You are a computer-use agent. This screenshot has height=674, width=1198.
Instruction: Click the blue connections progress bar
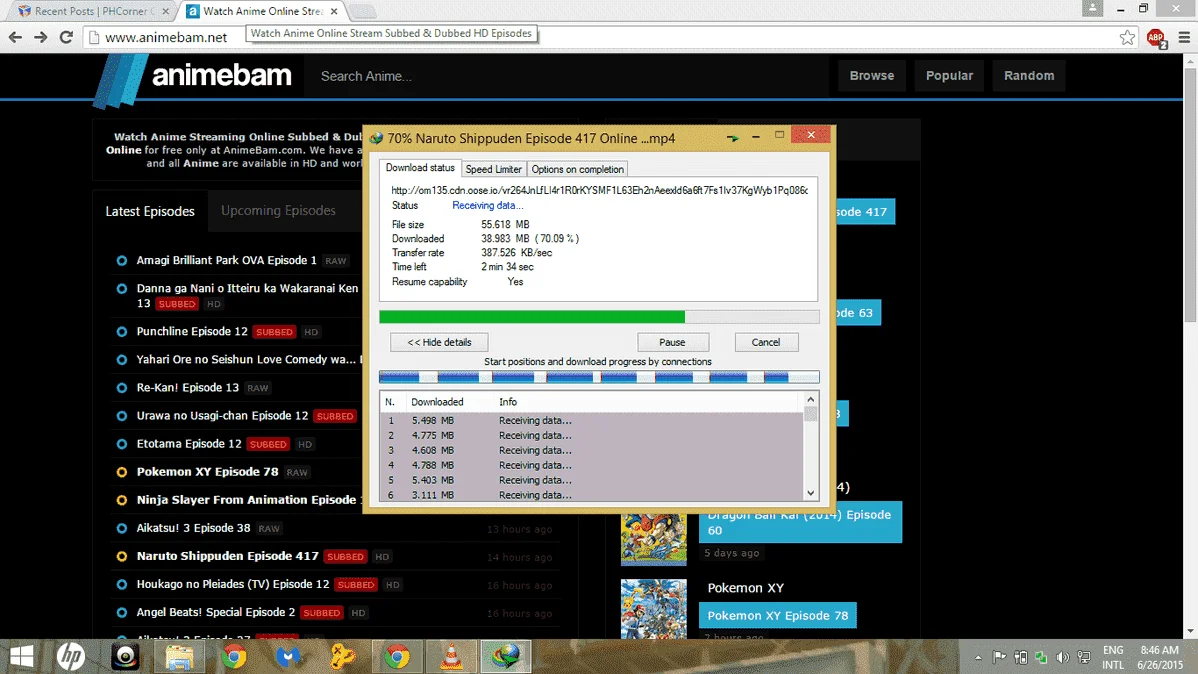tap(599, 377)
